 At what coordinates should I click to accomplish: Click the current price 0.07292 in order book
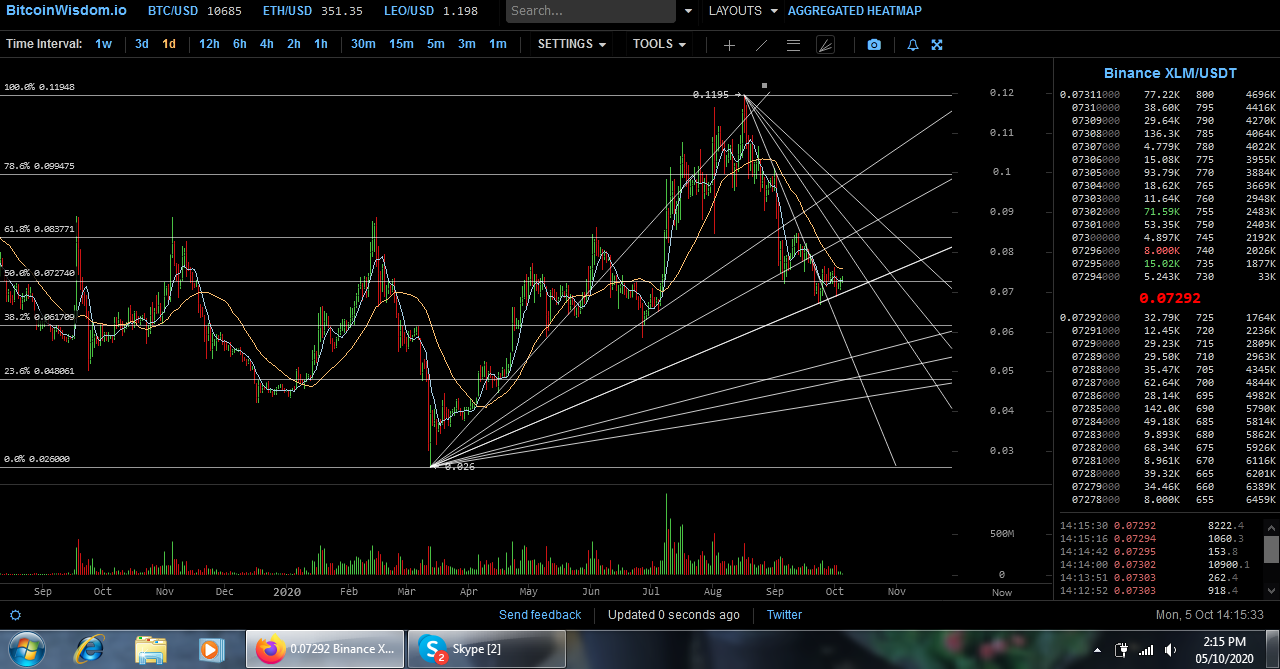point(1170,298)
